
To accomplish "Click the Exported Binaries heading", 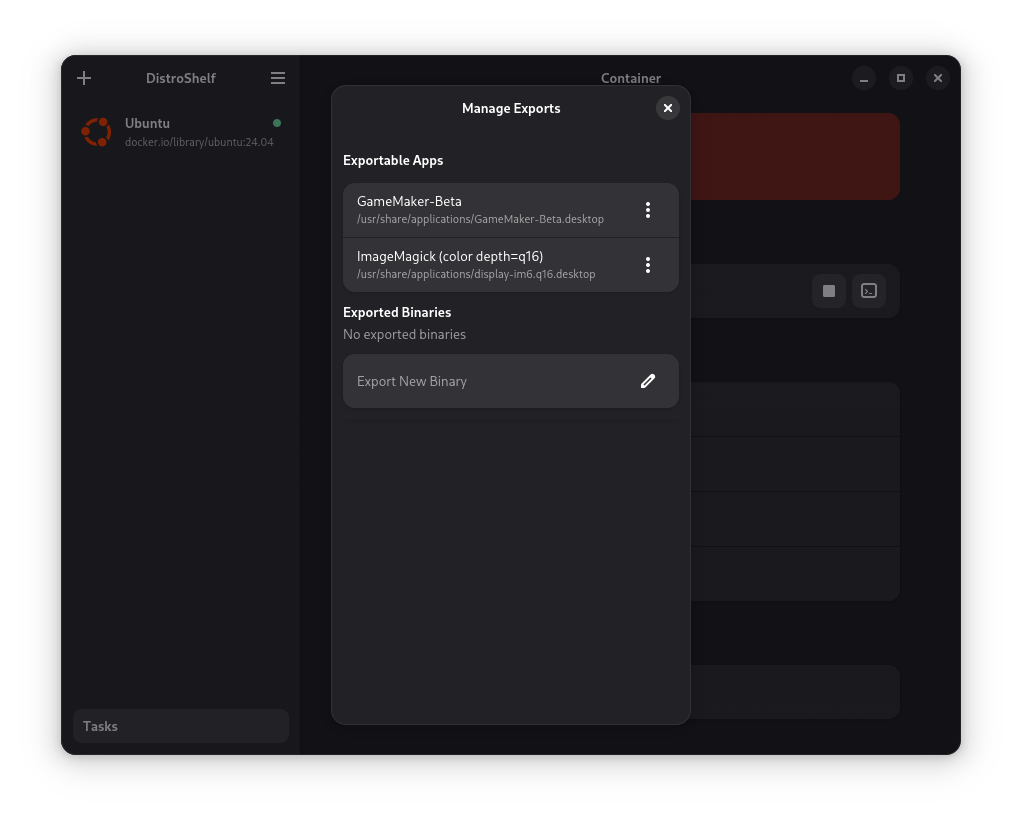I will coord(397,312).
